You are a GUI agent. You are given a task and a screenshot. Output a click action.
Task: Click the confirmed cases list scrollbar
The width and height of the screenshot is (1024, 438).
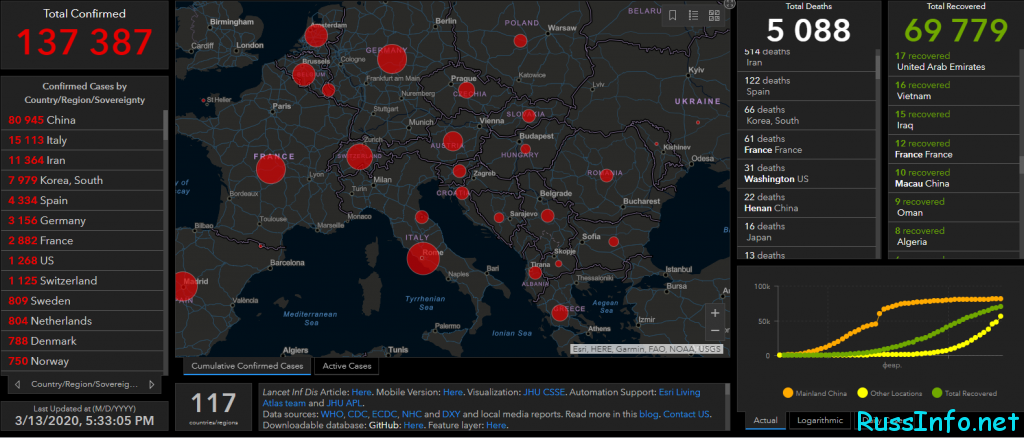[x=165, y=125]
